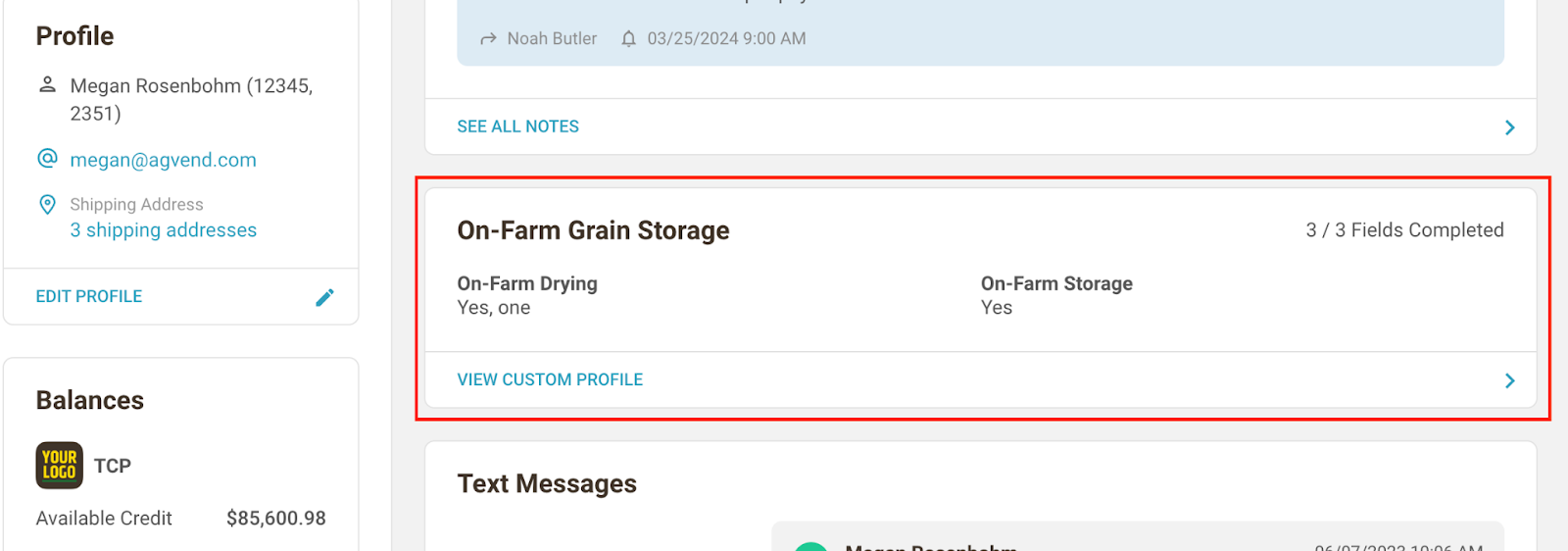The image size is (1568, 551).
Task: Select SEE ALL NOTES
Action: coord(517,126)
